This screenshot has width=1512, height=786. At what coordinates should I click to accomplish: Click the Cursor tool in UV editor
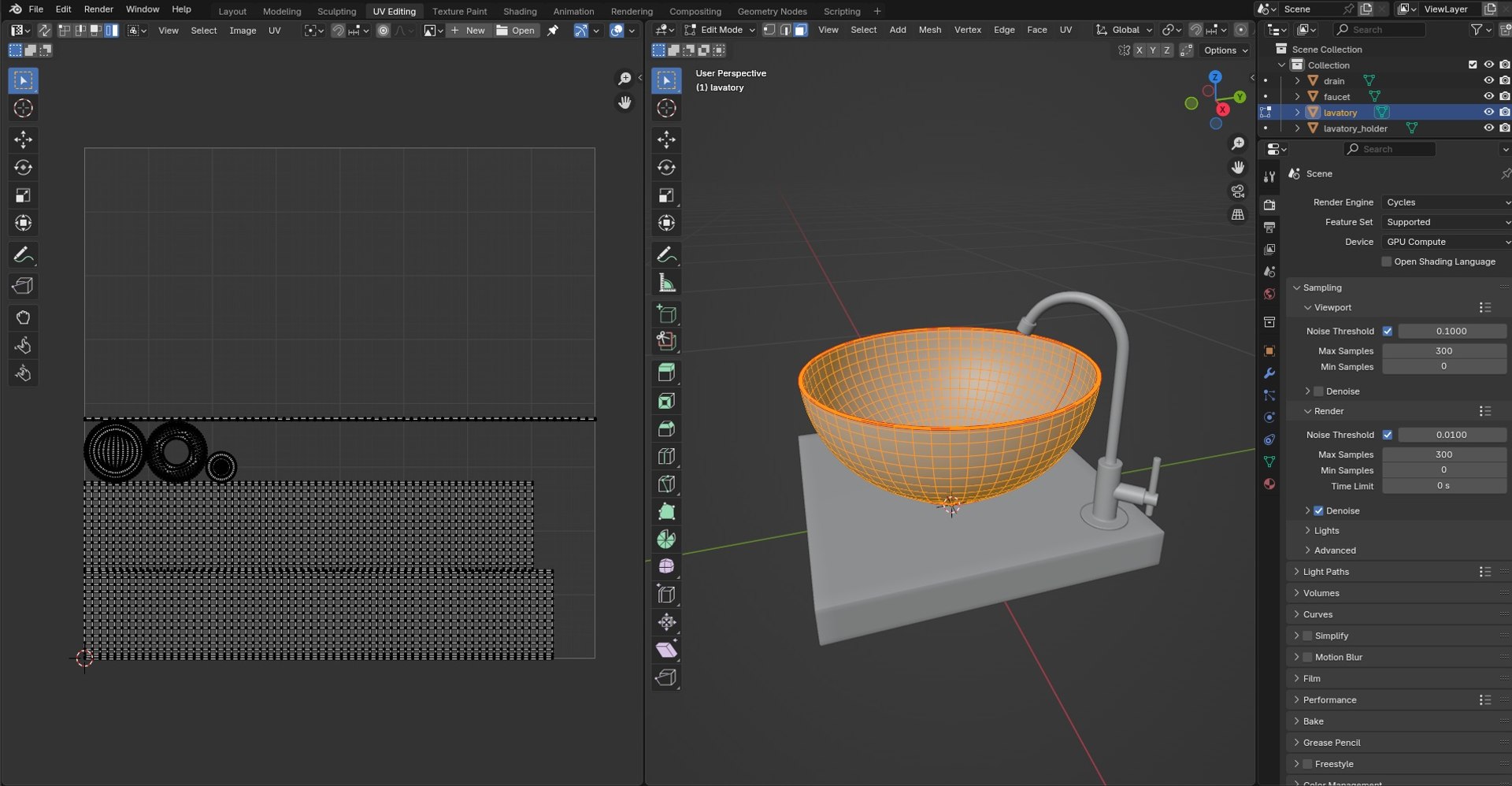[23, 108]
